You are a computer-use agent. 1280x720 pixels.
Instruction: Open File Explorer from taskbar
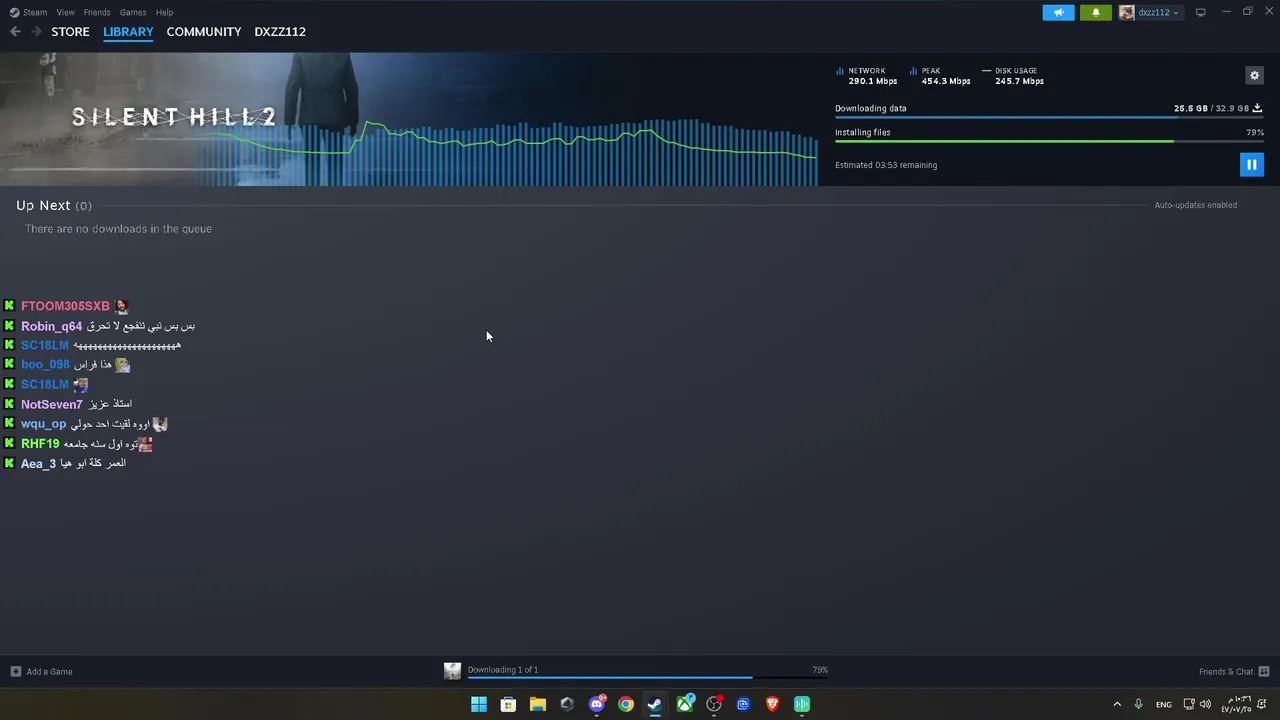(537, 704)
